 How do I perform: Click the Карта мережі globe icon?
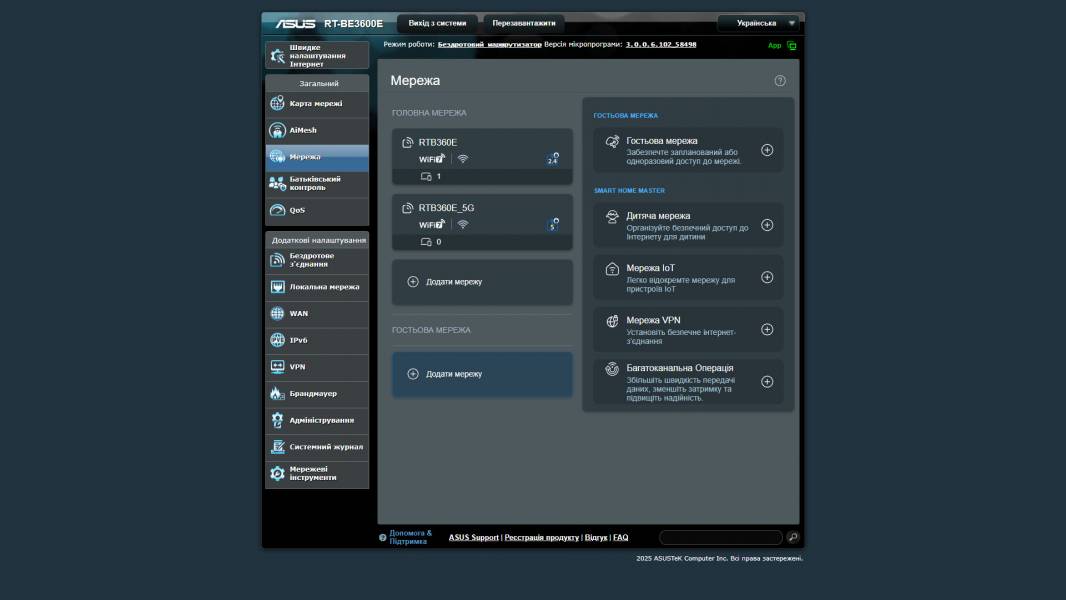point(277,103)
